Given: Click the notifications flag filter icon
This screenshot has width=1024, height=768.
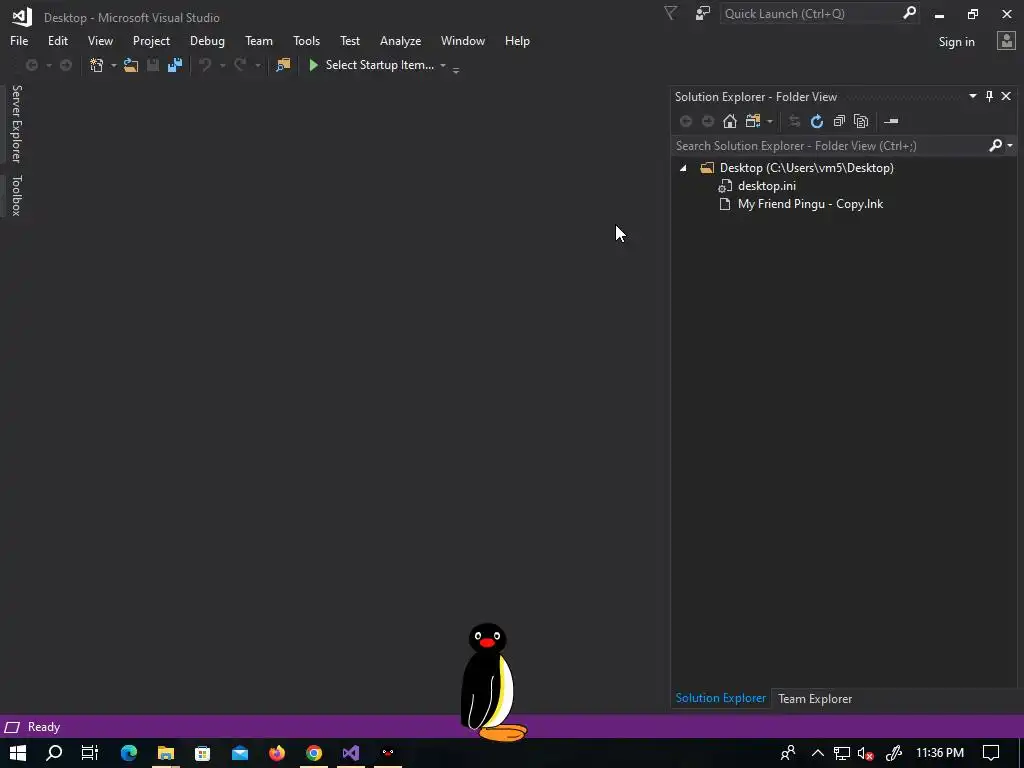Looking at the screenshot, I should pyautogui.click(x=670, y=13).
